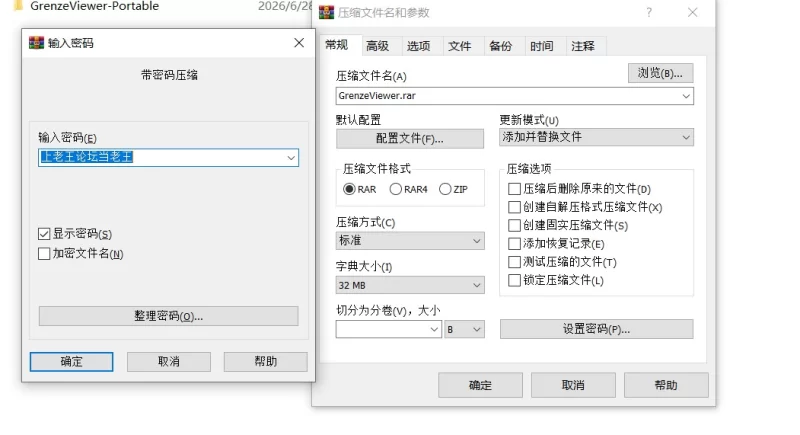Image resolution: width=800 pixels, height=435 pixels.
Task: Click 确定 in archive parameters window
Action: 480,385
